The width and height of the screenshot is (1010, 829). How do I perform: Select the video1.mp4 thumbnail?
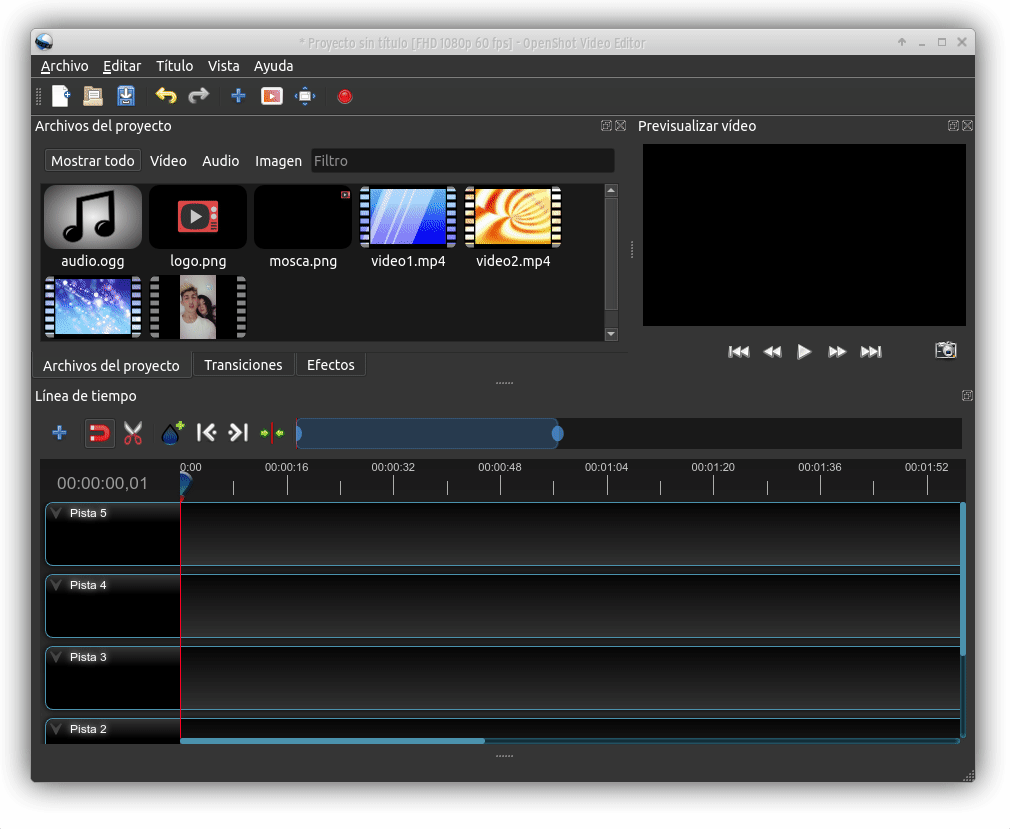point(408,217)
